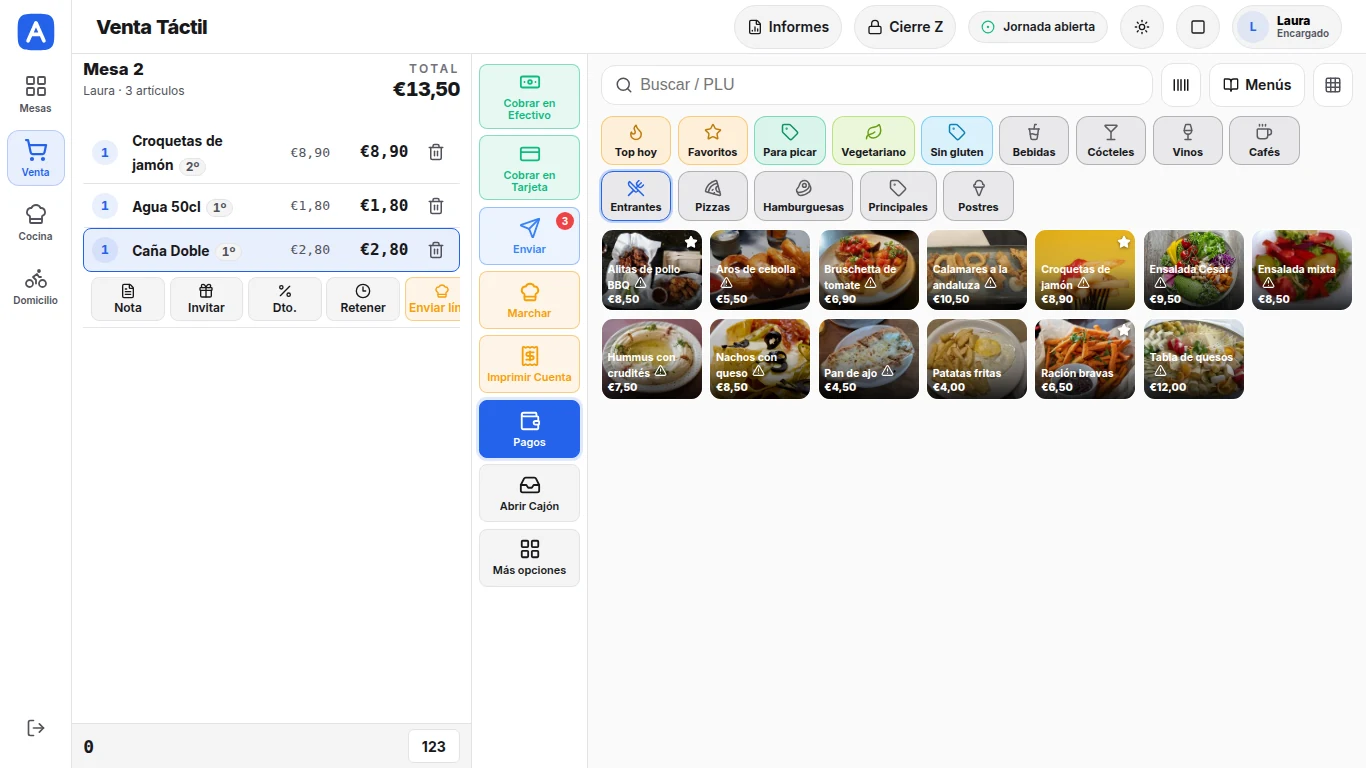
Task: Open Domicilio delivery section
Action: (36, 286)
